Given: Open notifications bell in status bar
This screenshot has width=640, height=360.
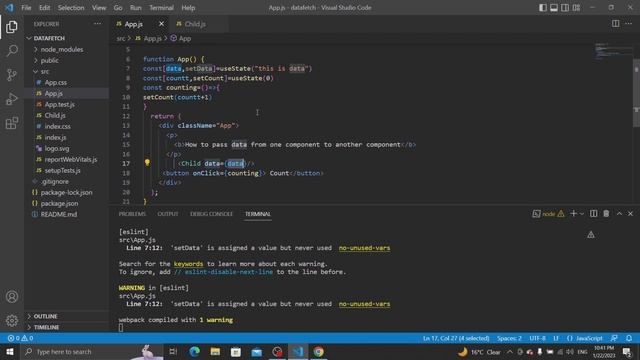Looking at the screenshot, I should [x=629, y=338].
